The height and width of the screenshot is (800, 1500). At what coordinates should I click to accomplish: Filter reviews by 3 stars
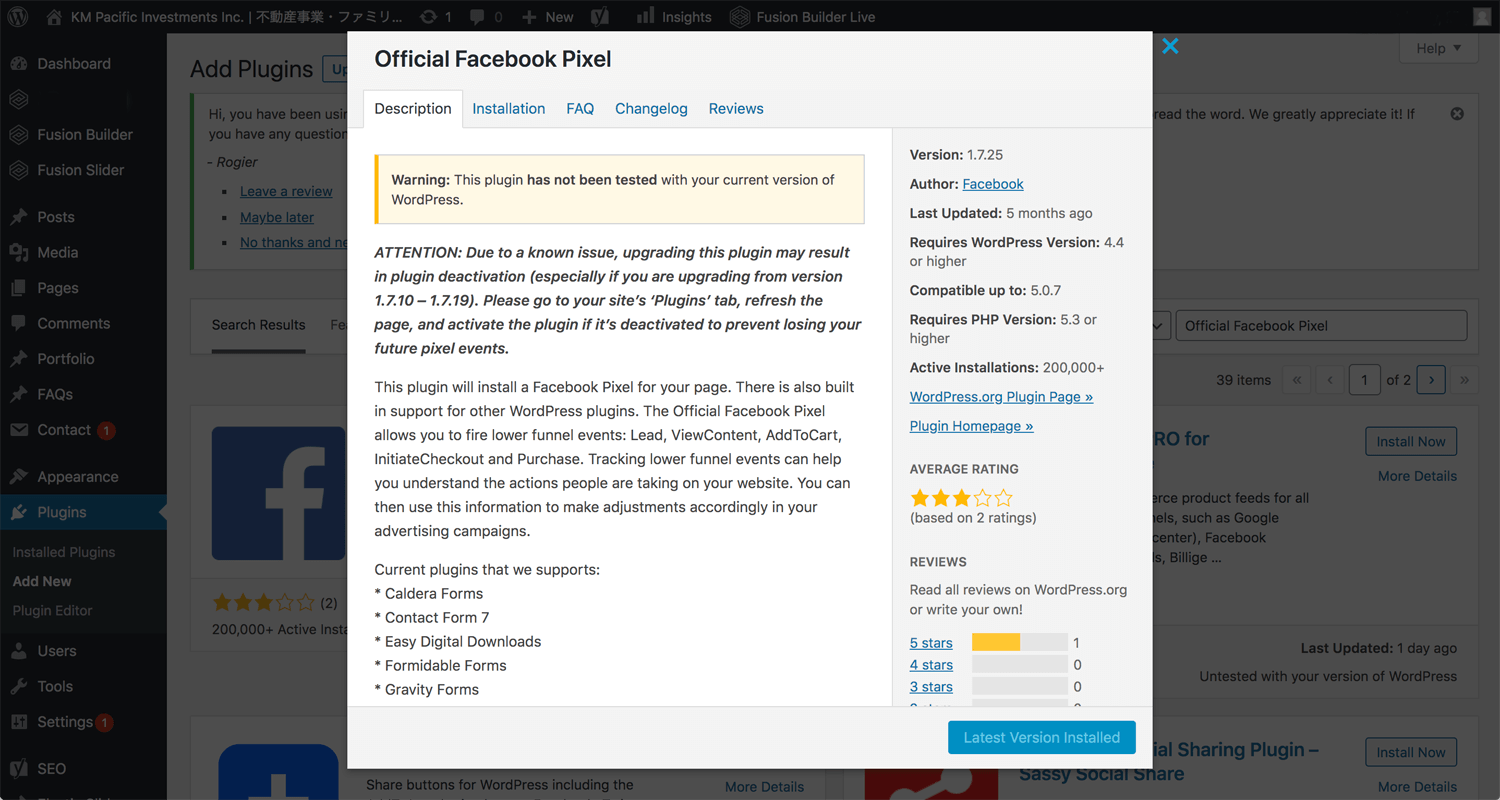[931, 687]
